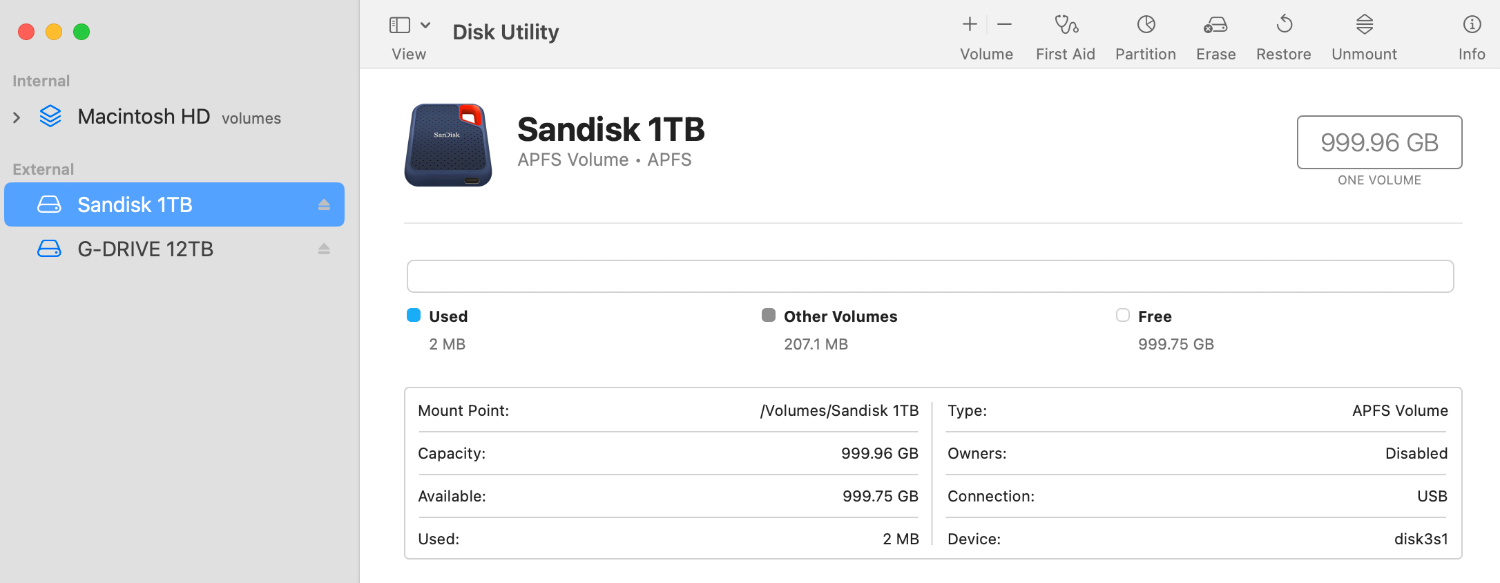Click the Sandisk drive thumbnail image
Screen dimensions: 1500x583
(449, 145)
